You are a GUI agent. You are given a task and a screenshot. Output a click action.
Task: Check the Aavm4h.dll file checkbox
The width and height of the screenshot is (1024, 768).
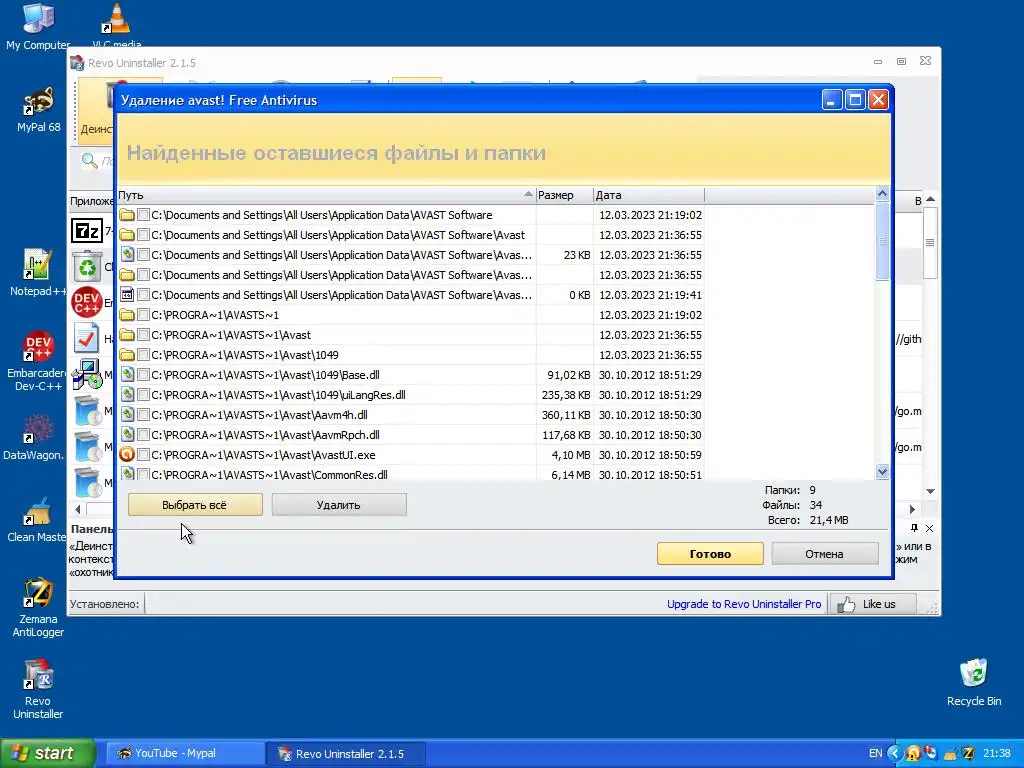coord(144,415)
